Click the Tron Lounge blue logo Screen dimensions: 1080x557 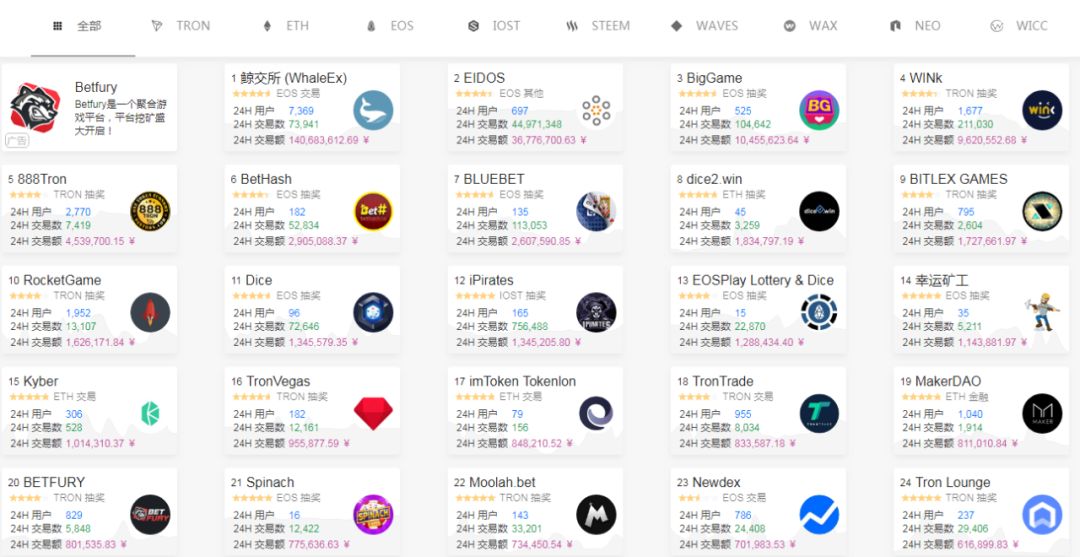[1042, 515]
